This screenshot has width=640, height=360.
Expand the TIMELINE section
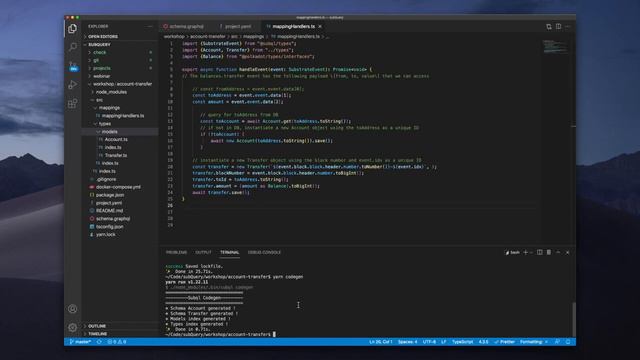98,334
